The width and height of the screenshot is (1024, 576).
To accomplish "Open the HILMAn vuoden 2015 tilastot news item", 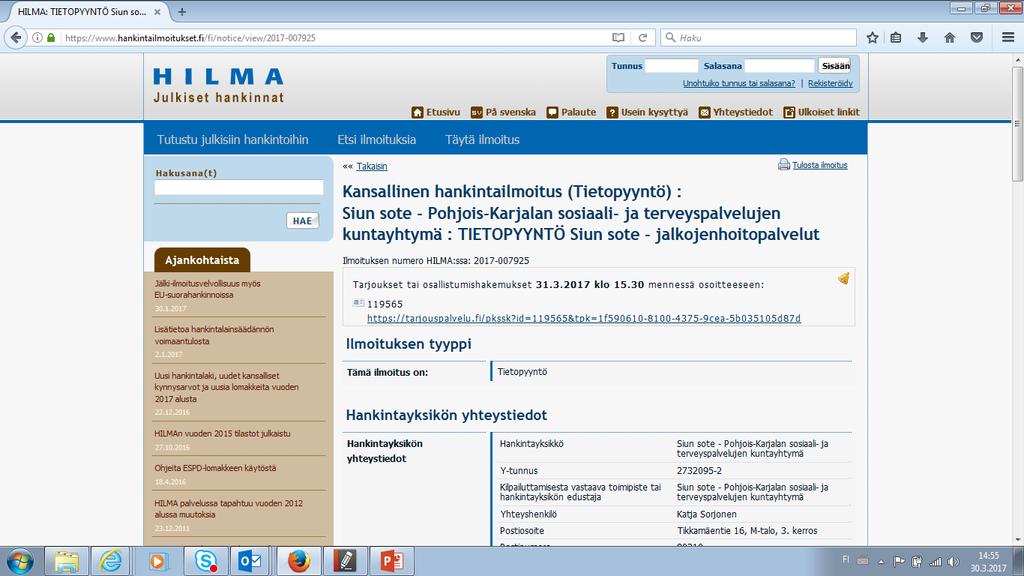I will pos(222,434).
